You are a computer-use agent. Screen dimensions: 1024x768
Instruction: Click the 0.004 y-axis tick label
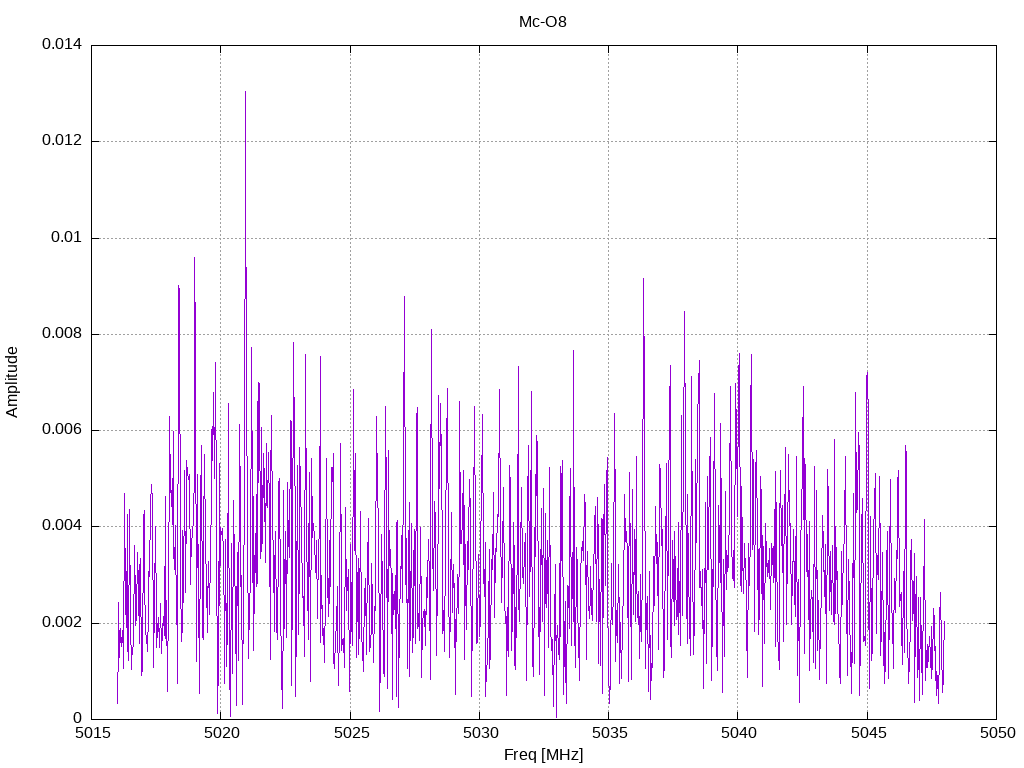(x=61, y=526)
